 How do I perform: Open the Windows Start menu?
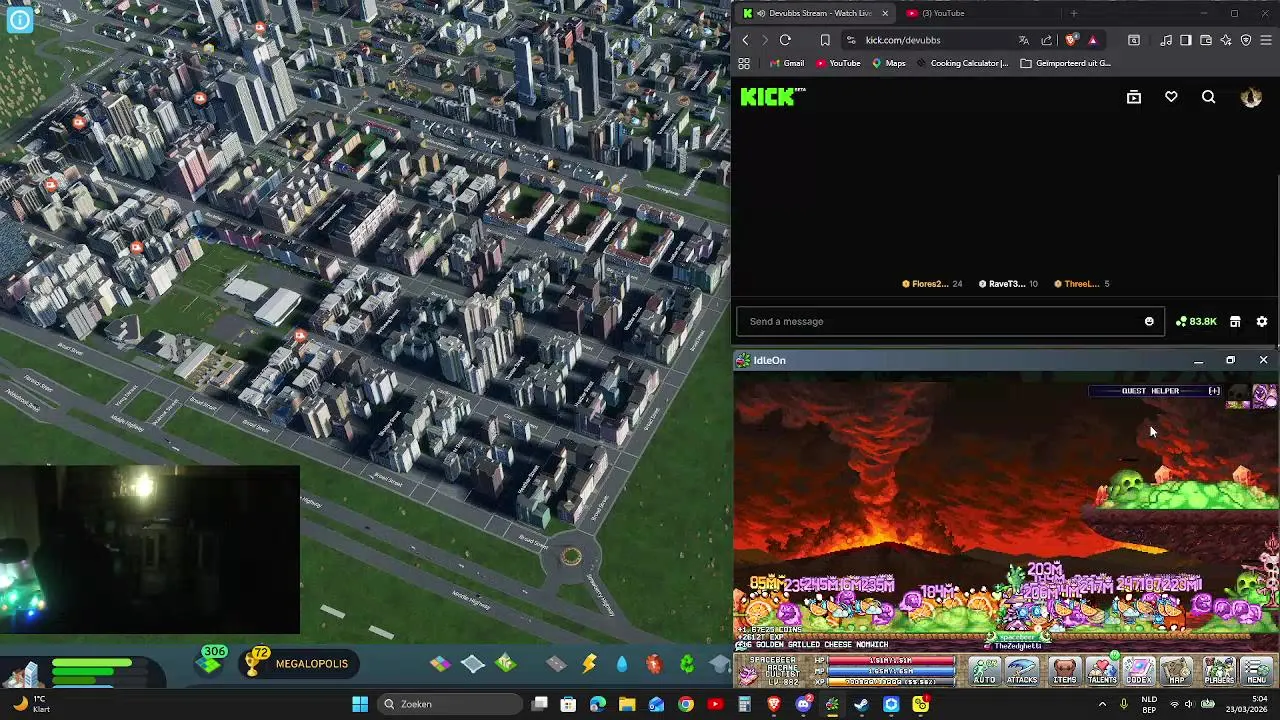pyautogui.click(x=360, y=704)
